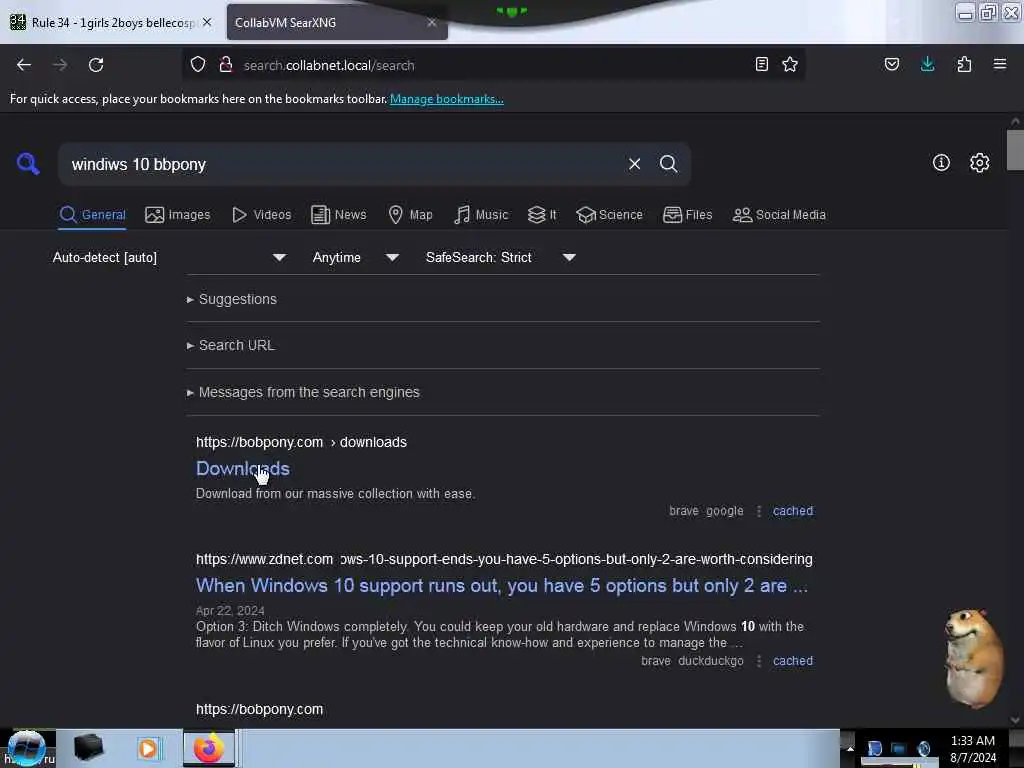Screen dimensions: 1024x768
Task: Click the bobpony.com downloads URL text
Action: point(301,442)
